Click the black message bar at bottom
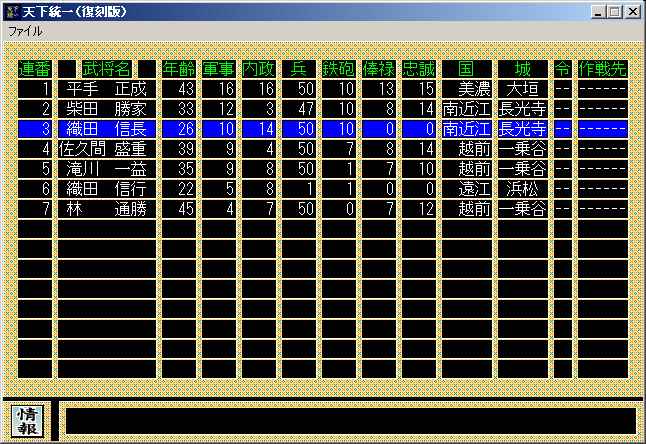This screenshot has width=646, height=444. click(351, 421)
